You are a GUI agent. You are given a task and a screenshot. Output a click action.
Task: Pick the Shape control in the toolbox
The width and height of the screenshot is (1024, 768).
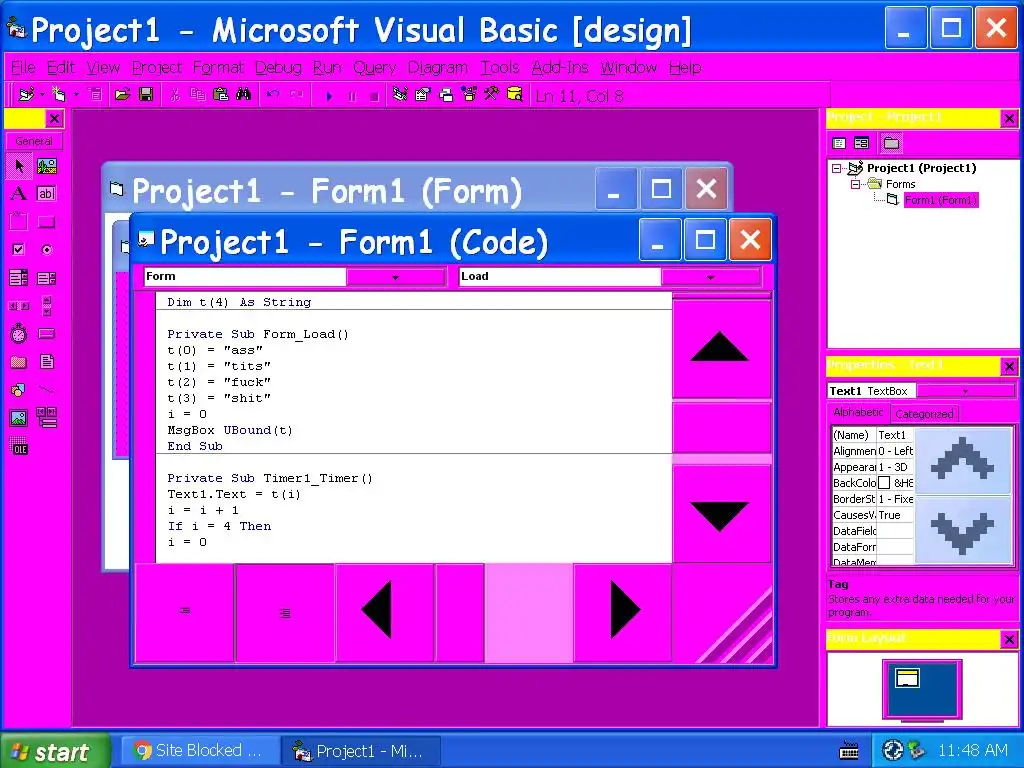tap(19, 390)
